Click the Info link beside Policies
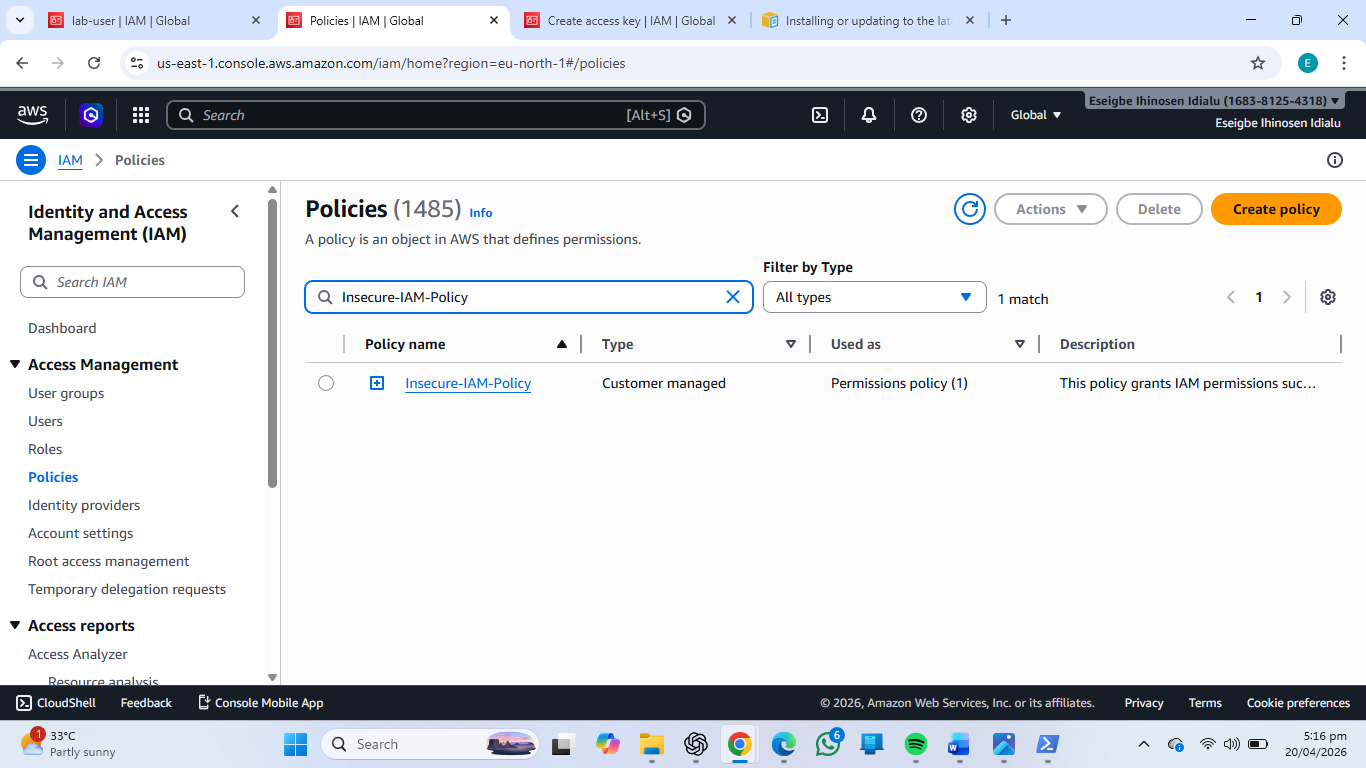 (481, 213)
